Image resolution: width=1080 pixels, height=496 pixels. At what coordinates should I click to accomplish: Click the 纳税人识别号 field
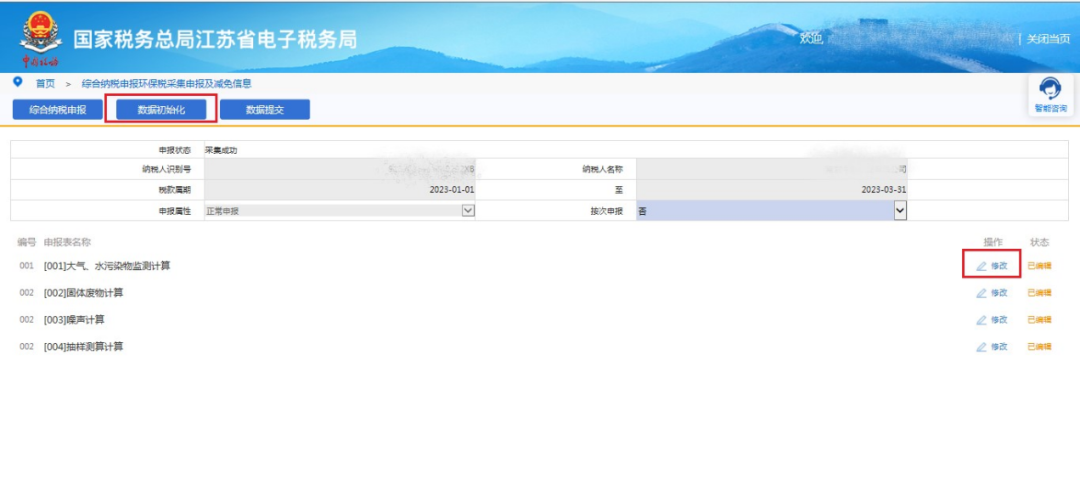point(340,169)
